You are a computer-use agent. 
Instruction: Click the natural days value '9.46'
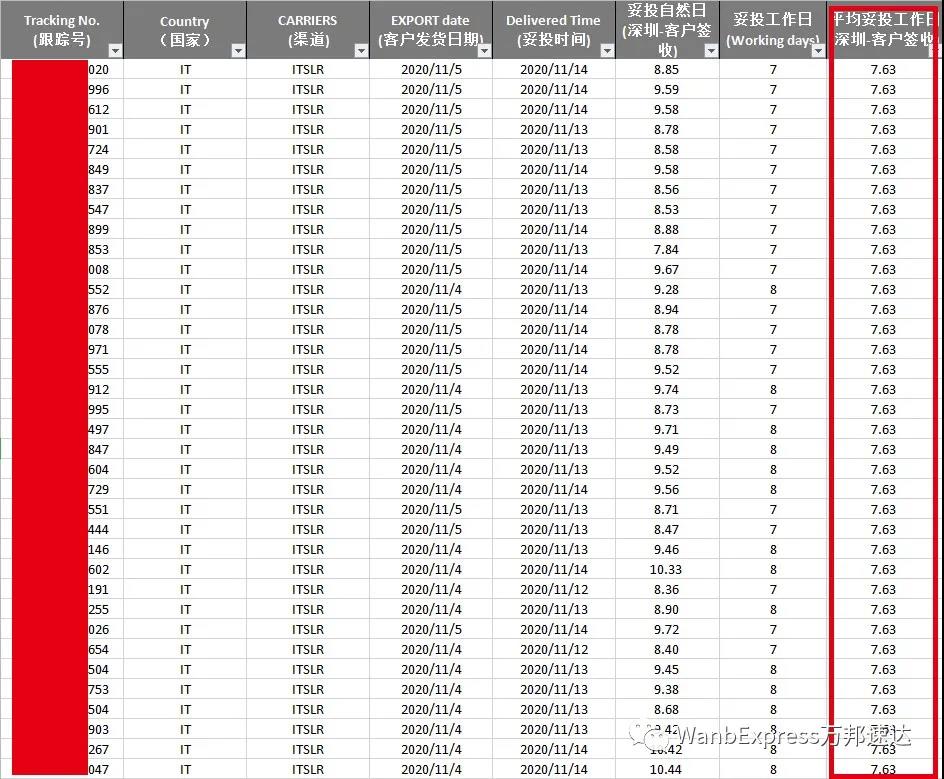pos(666,550)
